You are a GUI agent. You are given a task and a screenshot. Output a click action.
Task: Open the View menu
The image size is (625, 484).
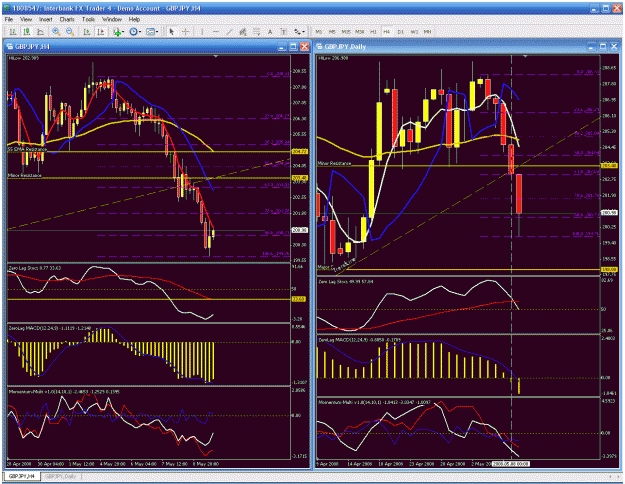pyautogui.click(x=26, y=19)
